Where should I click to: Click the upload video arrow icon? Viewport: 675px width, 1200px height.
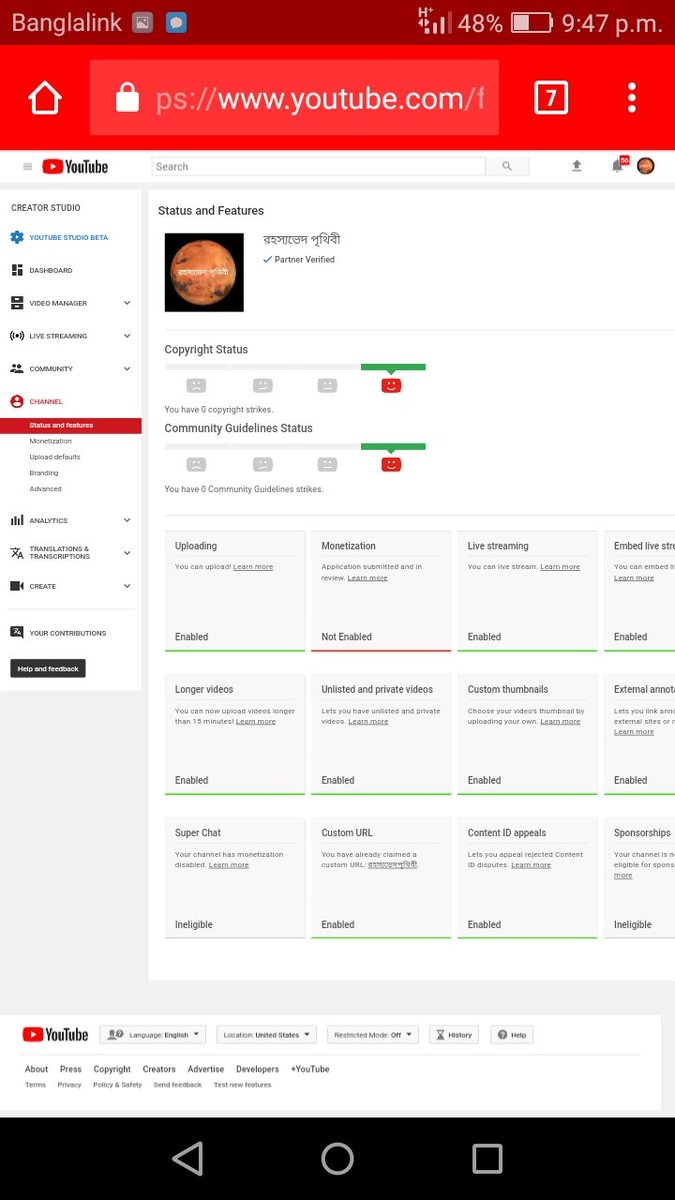pos(577,166)
